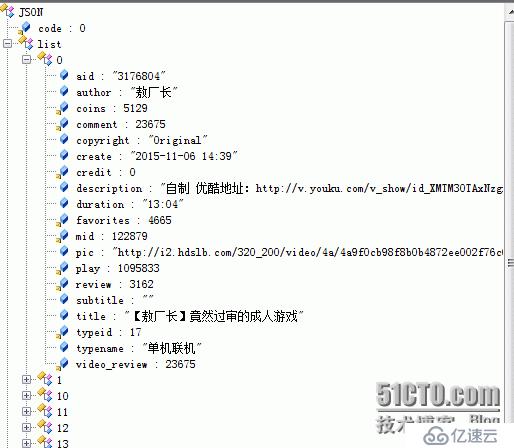This screenshot has height=448, width=514.
Task: Select the code : 0 entry
Action: (62, 28)
